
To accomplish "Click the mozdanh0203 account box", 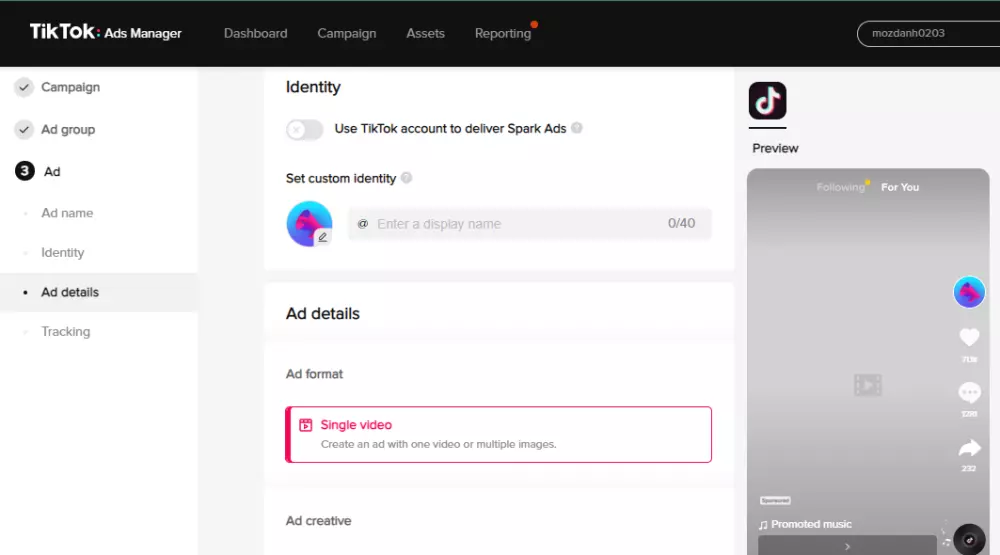I will coord(929,33).
